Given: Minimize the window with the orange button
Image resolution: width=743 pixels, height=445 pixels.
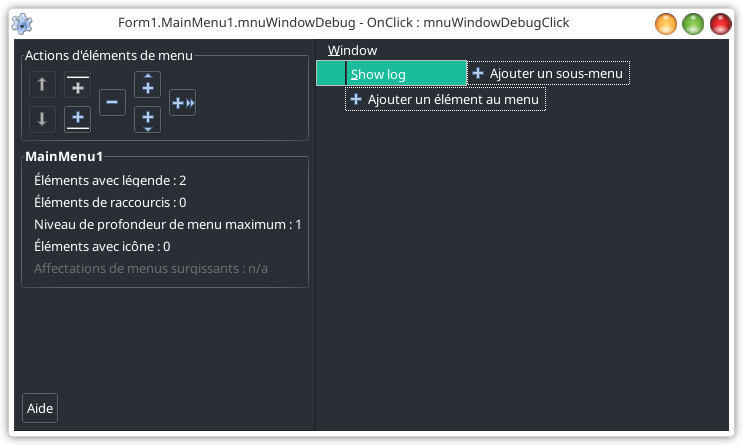Looking at the screenshot, I should click(666, 23).
